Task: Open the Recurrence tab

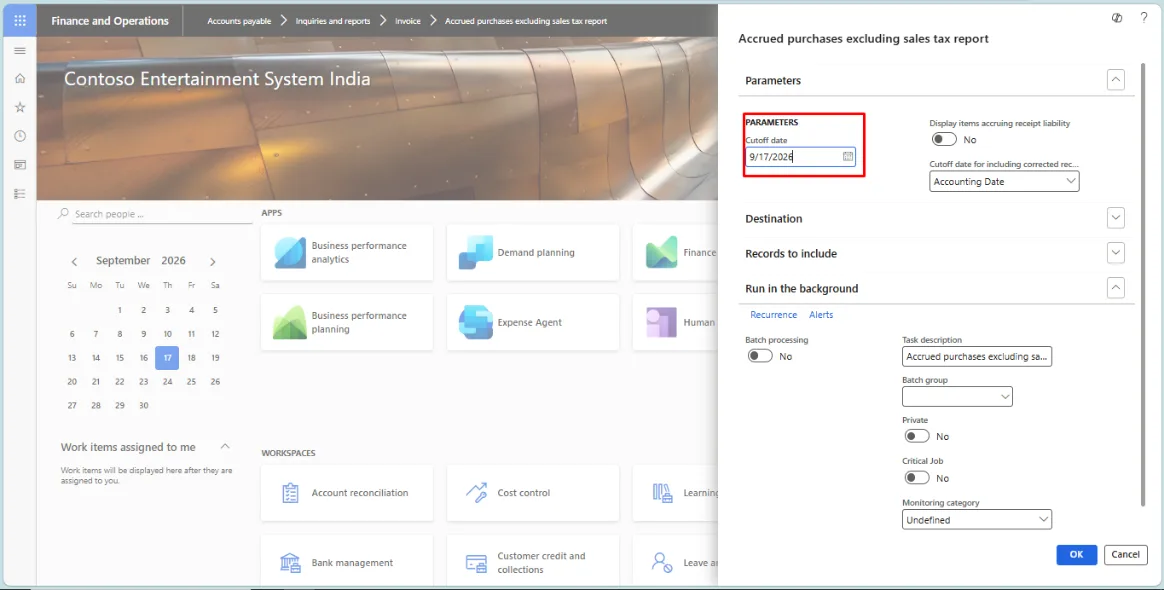Action: [x=774, y=315]
